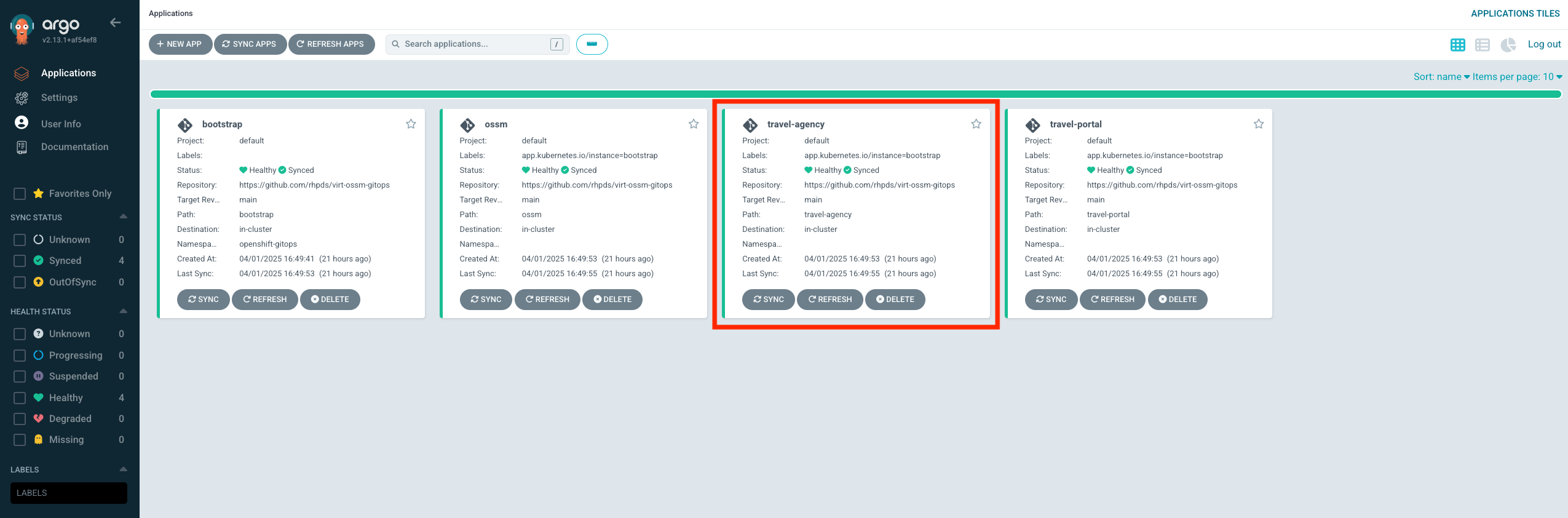This screenshot has width=1568, height=518.
Task: Check the Healthy filter
Action: 20,398
